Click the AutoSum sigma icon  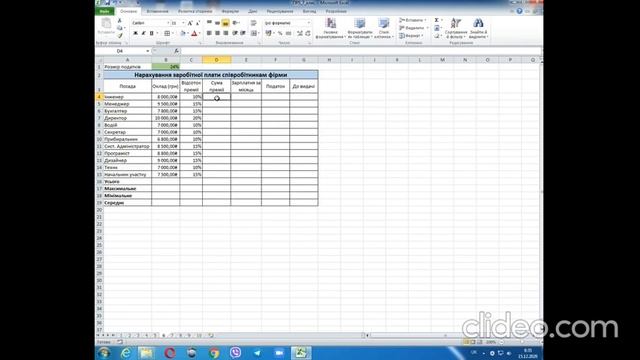[437, 20]
